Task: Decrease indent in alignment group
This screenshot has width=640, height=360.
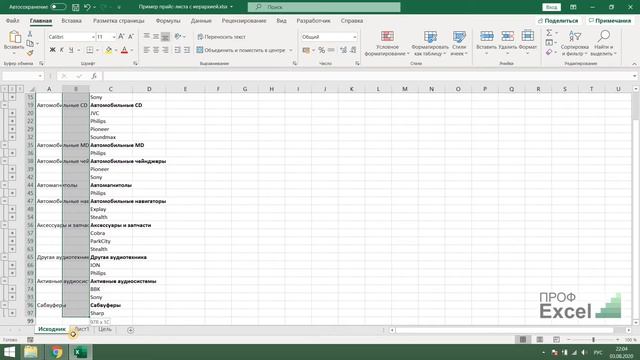Action: coord(178,50)
